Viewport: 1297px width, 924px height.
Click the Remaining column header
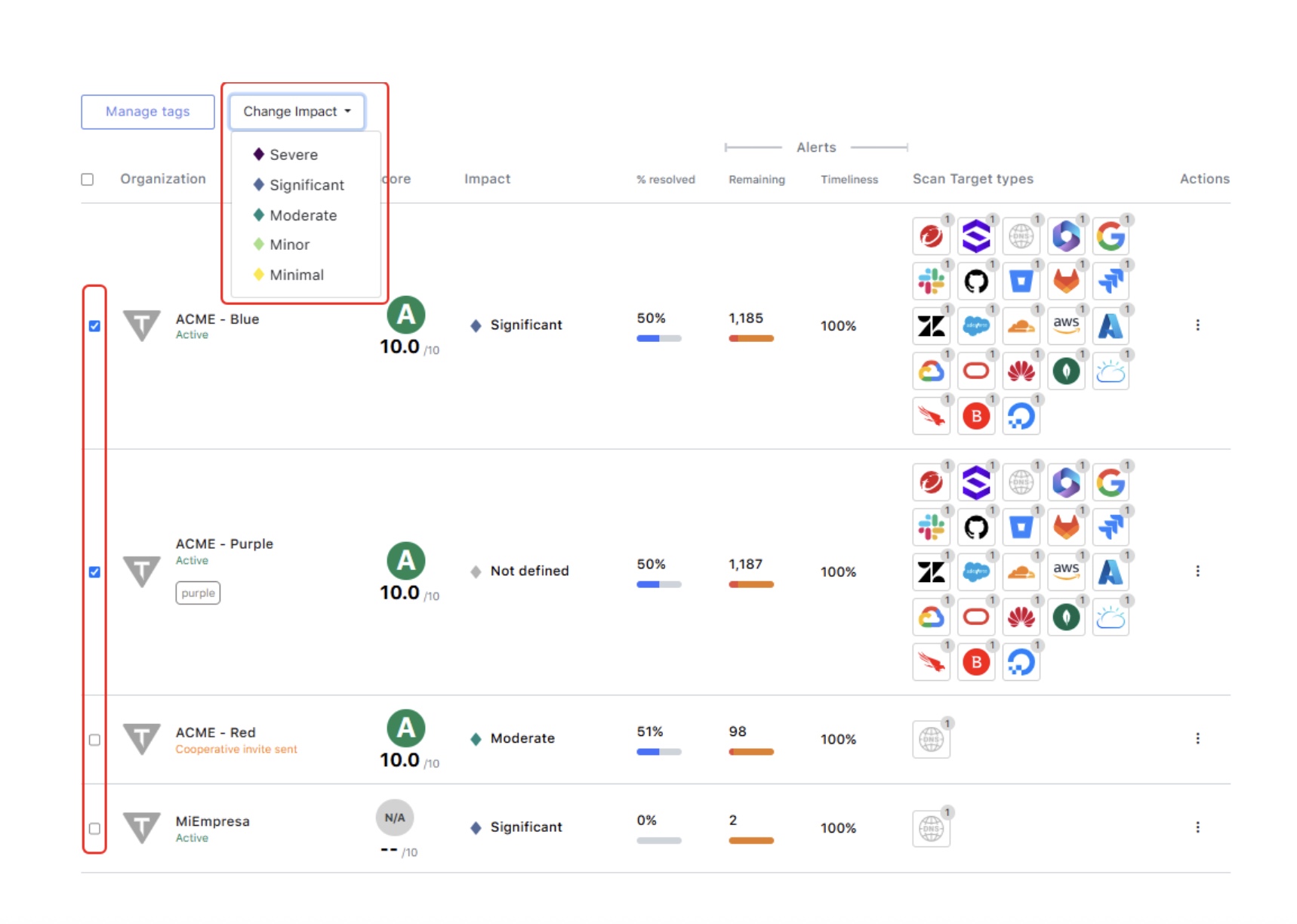pos(756,180)
